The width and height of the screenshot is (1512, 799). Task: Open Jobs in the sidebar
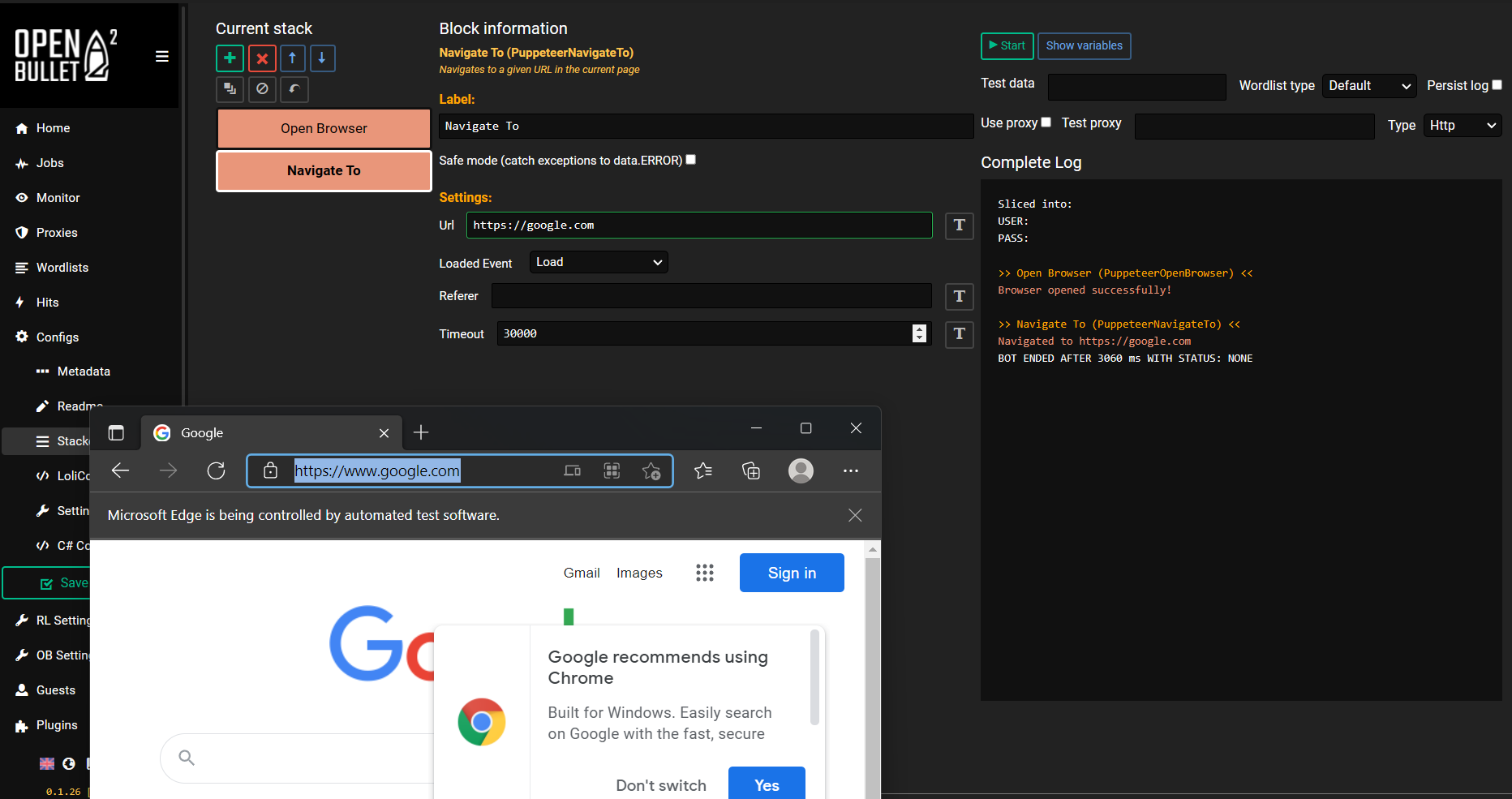[50, 163]
